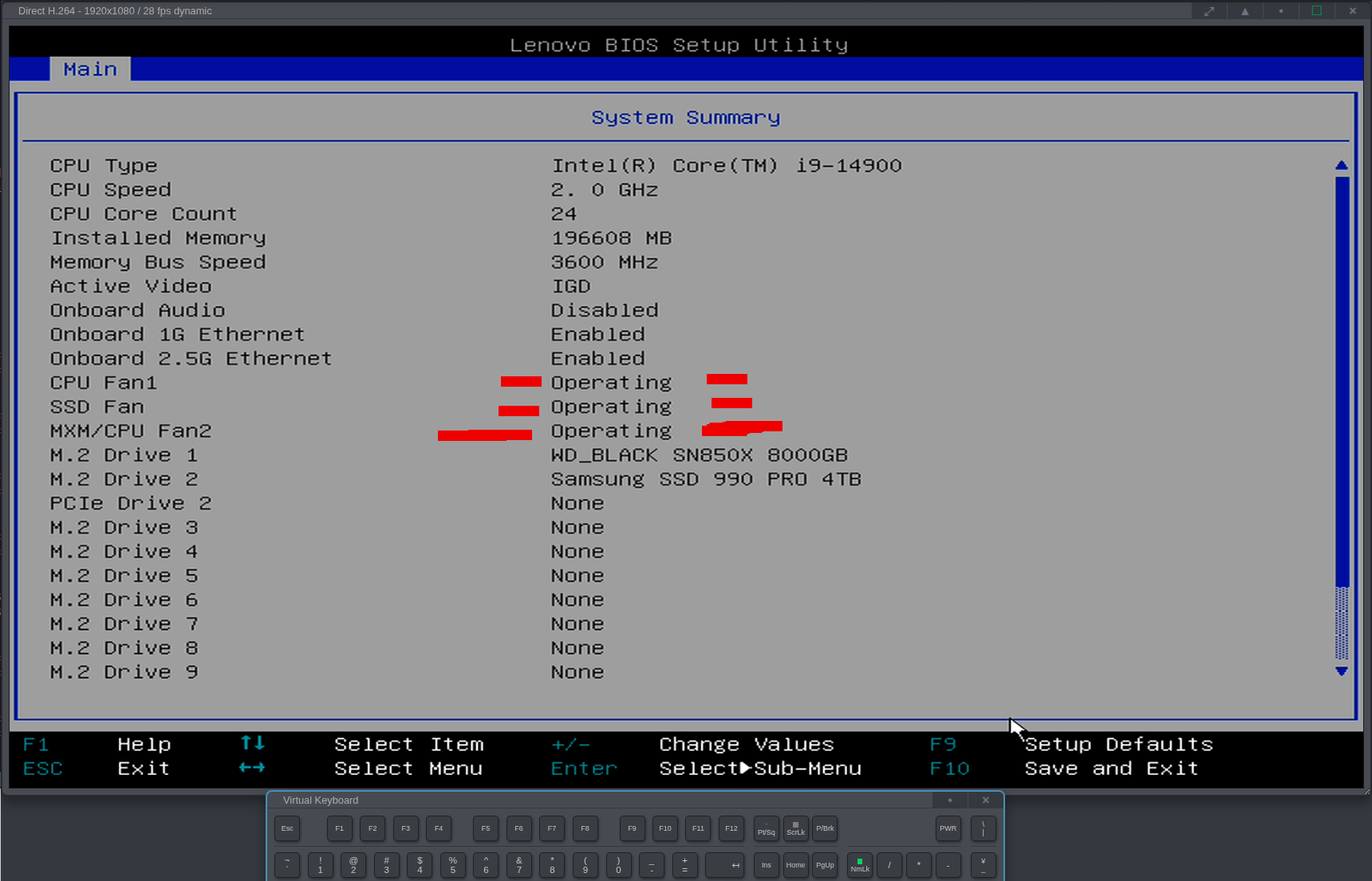Toggle ScrLk on the virtual keyboard
This screenshot has height=881, width=1372.
(795, 829)
